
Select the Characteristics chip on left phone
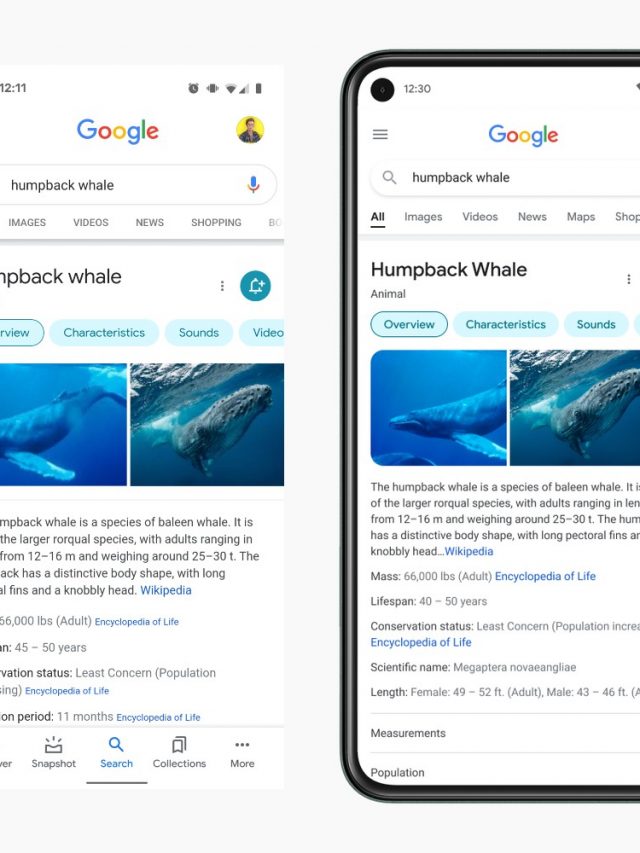click(x=104, y=332)
